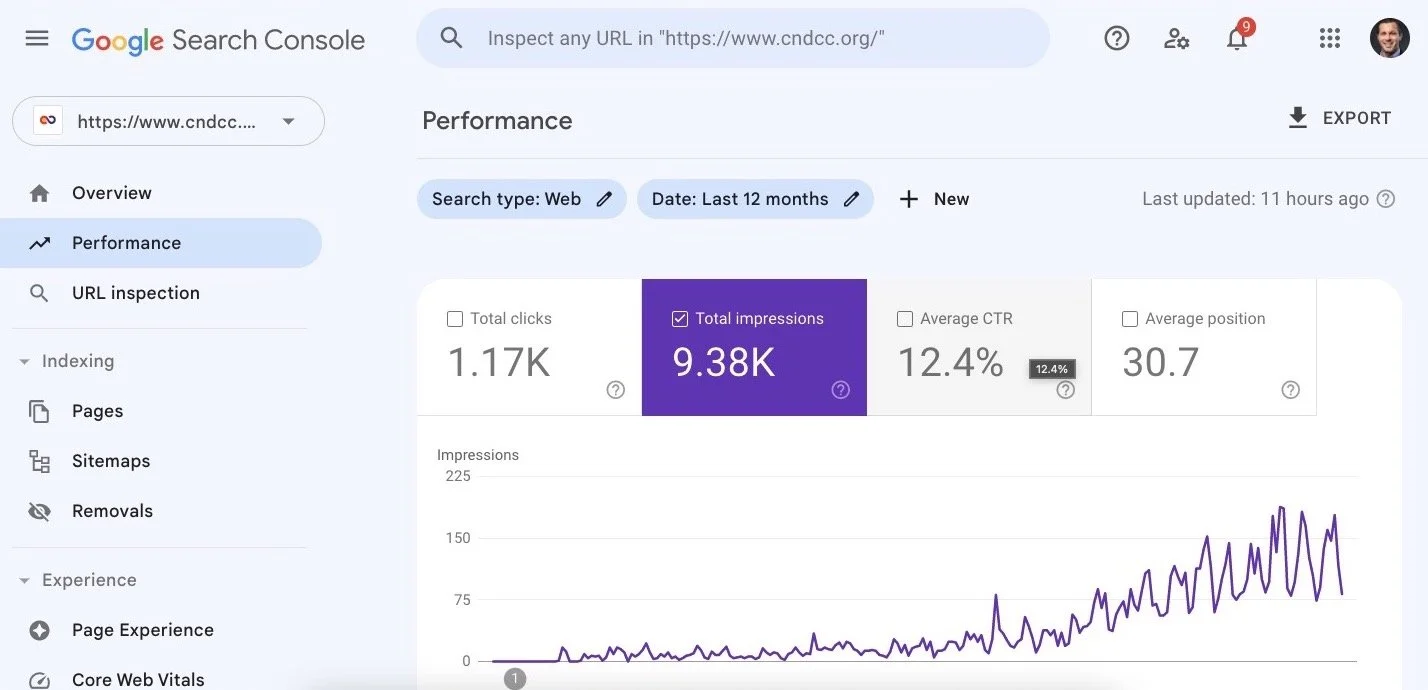The width and height of the screenshot is (1428, 690).
Task: Click the Page Experience icon
Action: coord(39,630)
